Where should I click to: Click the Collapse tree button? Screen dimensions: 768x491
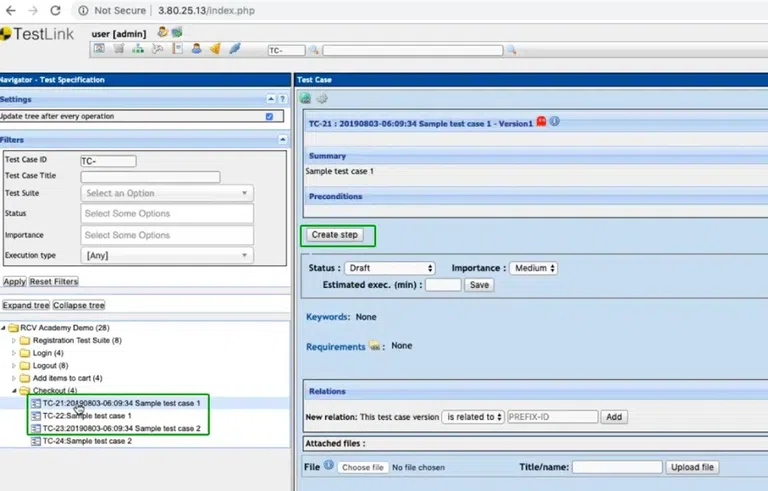coord(79,305)
